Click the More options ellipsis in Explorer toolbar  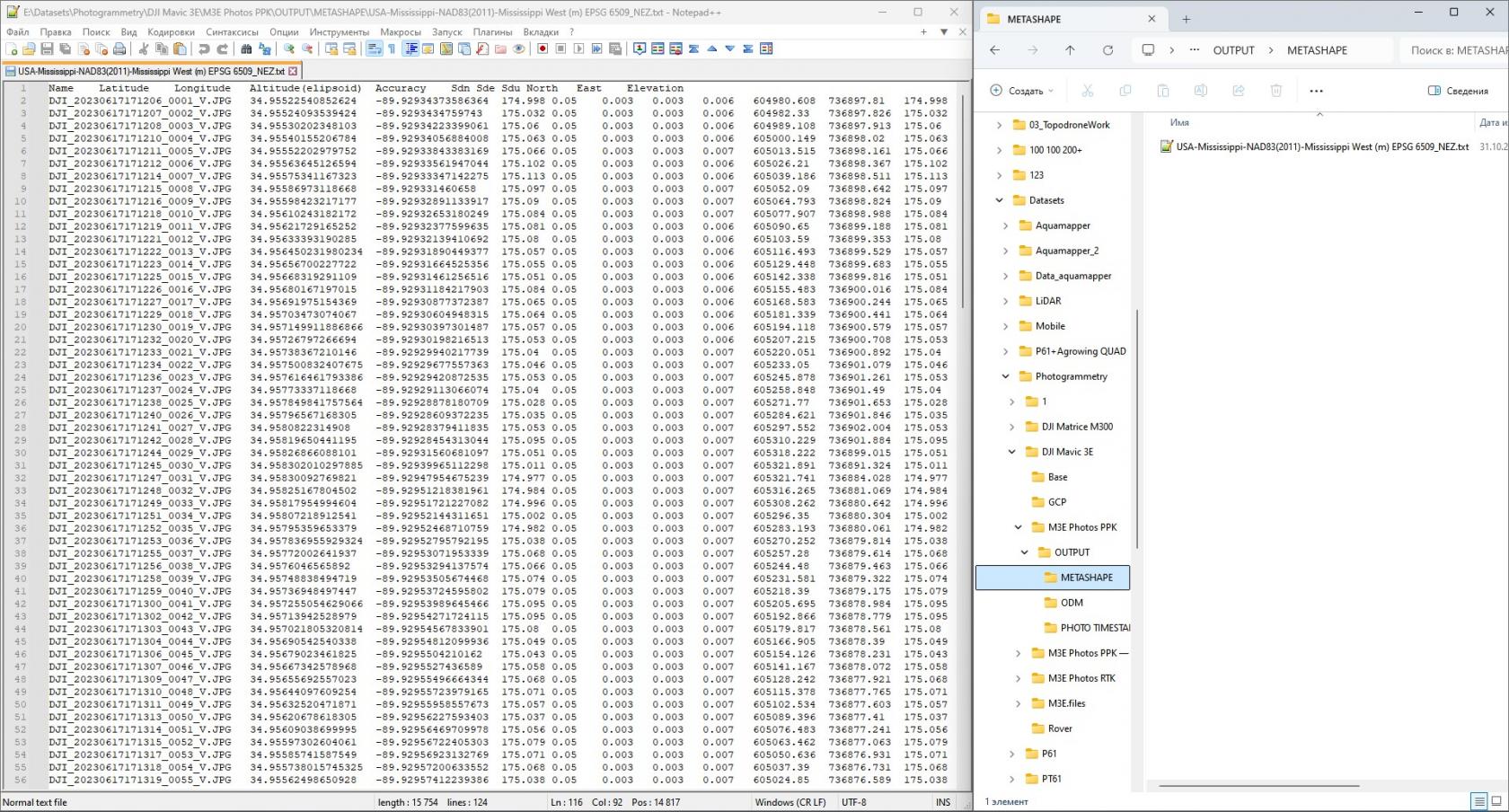coord(1316,91)
